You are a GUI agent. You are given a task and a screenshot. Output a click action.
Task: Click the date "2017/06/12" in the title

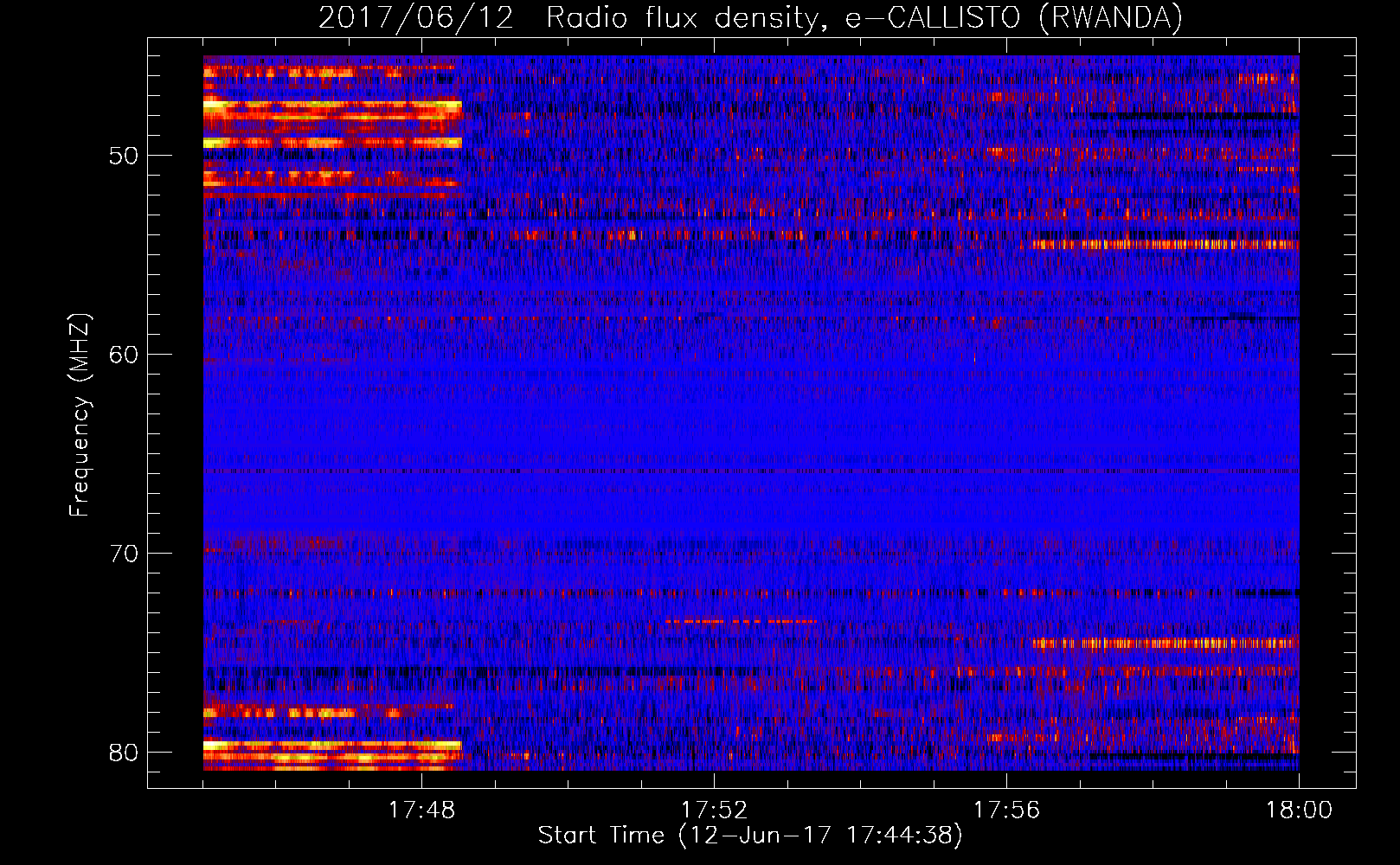click(x=415, y=17)
